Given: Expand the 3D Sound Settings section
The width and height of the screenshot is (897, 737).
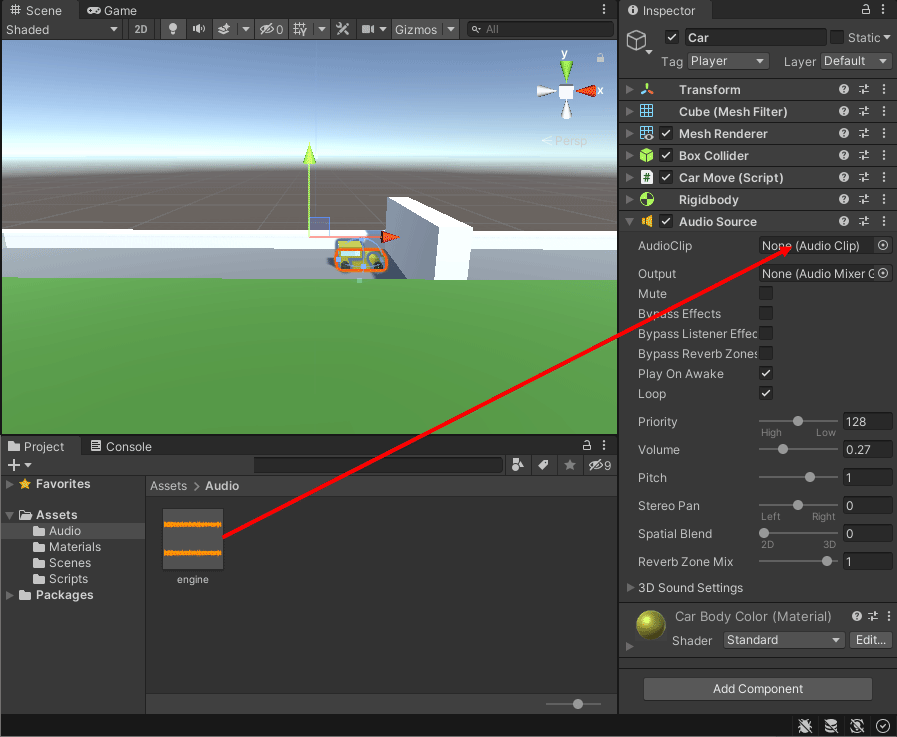Looking at the screenshot, I should (630, 588).
